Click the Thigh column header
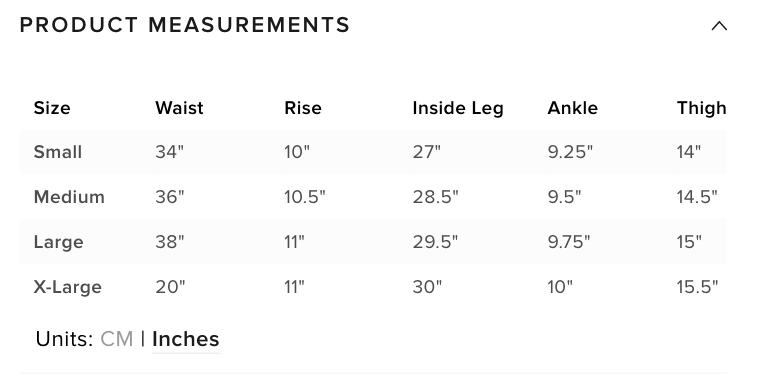 [x=702, y=108]
